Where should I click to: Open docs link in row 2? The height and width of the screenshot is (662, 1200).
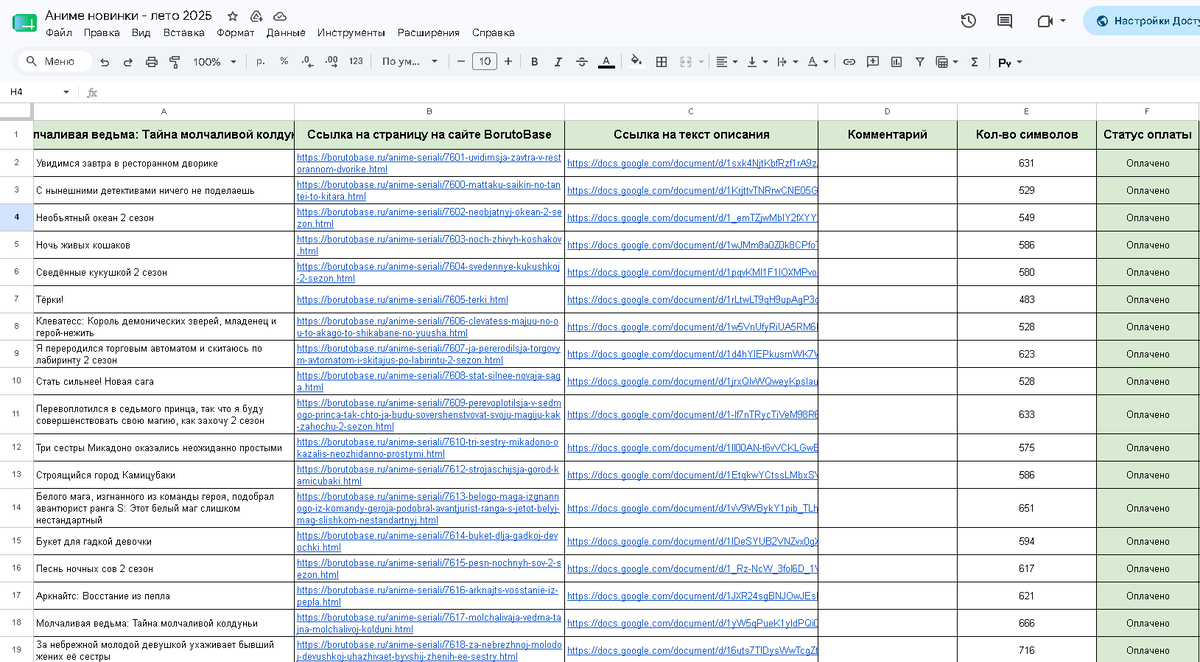tap(692, 163)
